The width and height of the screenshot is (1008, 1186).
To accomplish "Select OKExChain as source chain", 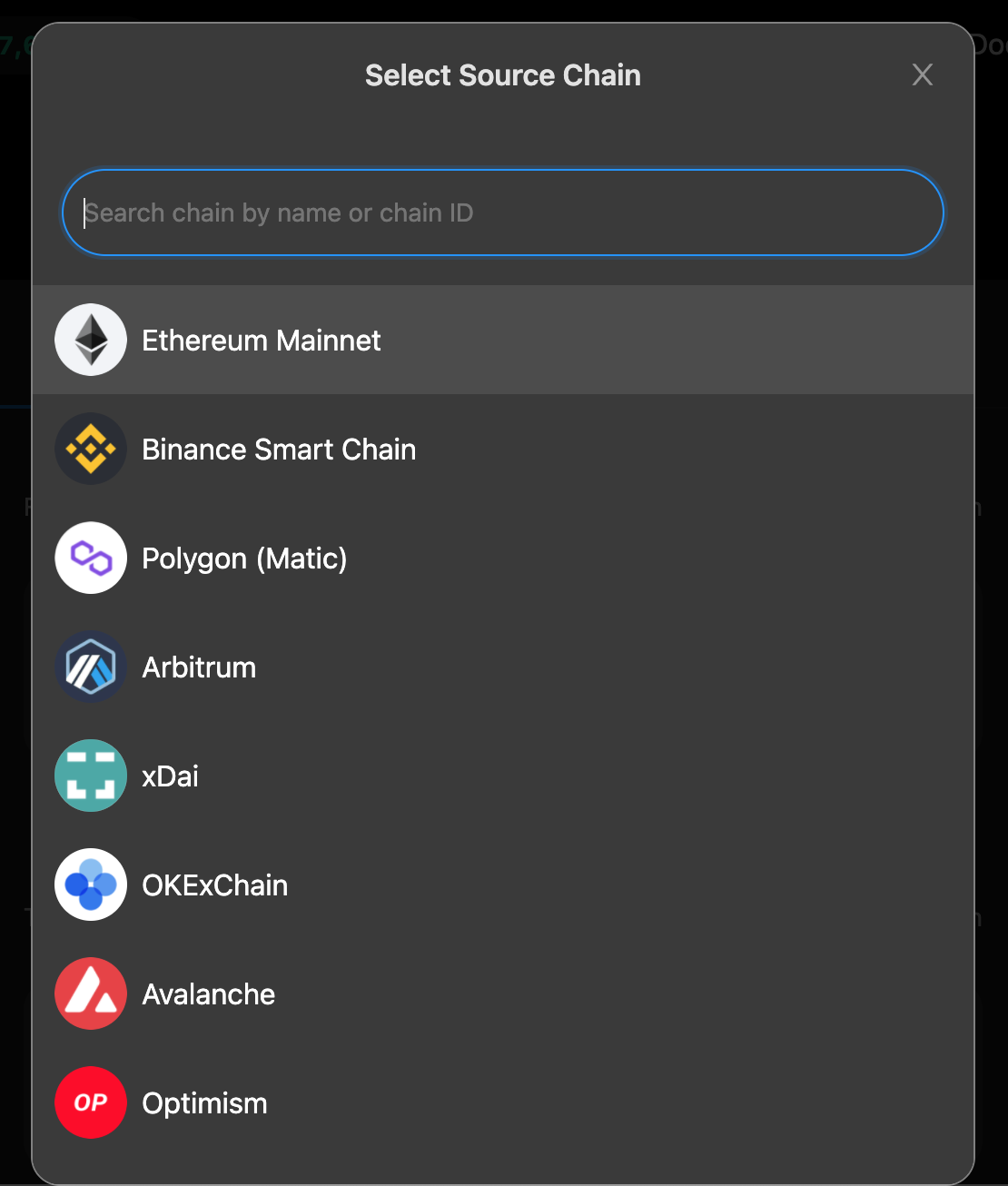I will [x=214, y=885].
